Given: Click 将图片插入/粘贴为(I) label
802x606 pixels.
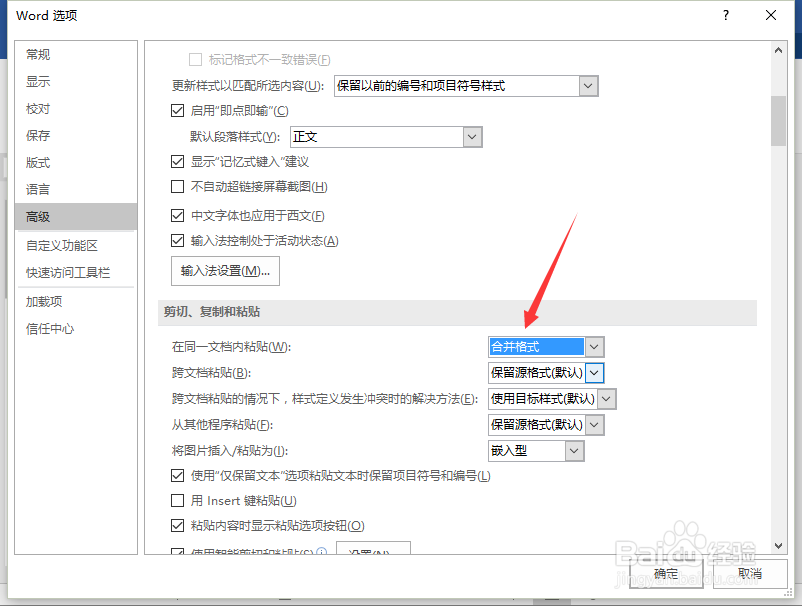Looking at the screenshot, I should [x=230, y=451].
